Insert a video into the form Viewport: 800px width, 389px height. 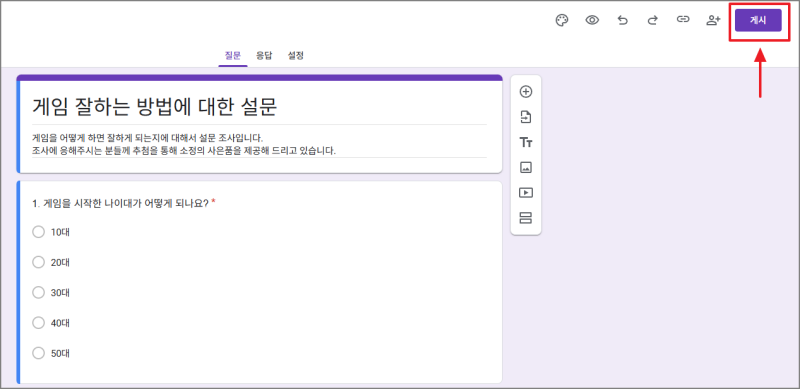(x=526, y=193)
